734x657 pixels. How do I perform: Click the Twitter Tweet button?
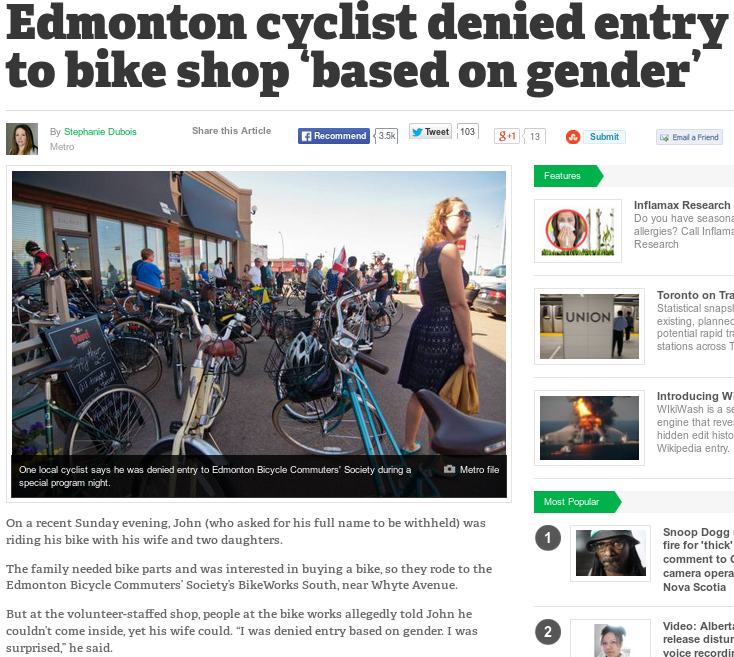click(430, 132)
